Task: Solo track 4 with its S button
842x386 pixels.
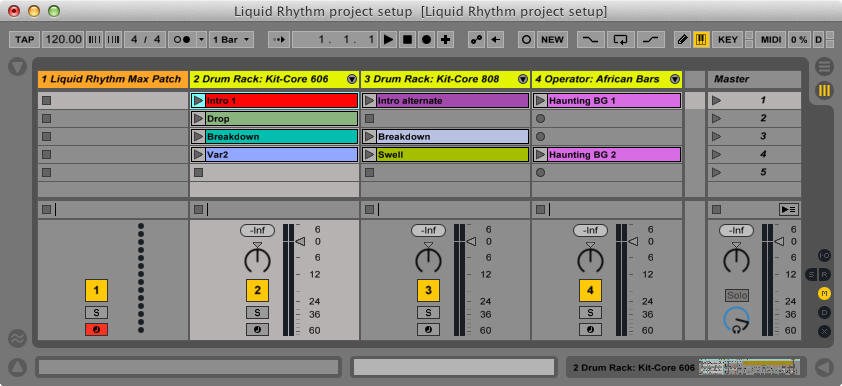Action: click(x=590, y=312)
